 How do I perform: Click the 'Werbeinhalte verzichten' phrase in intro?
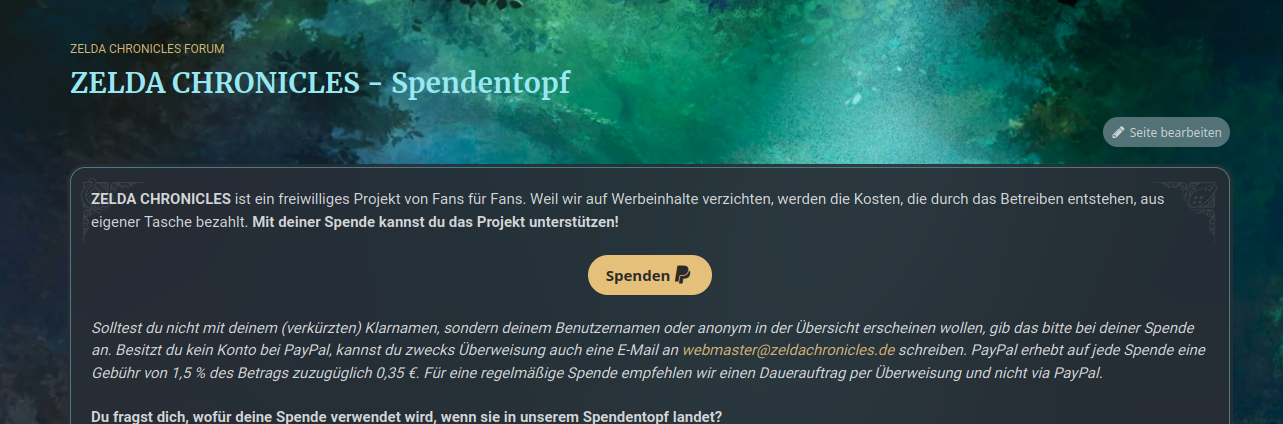pyautogui.click(x=692, y=199)
